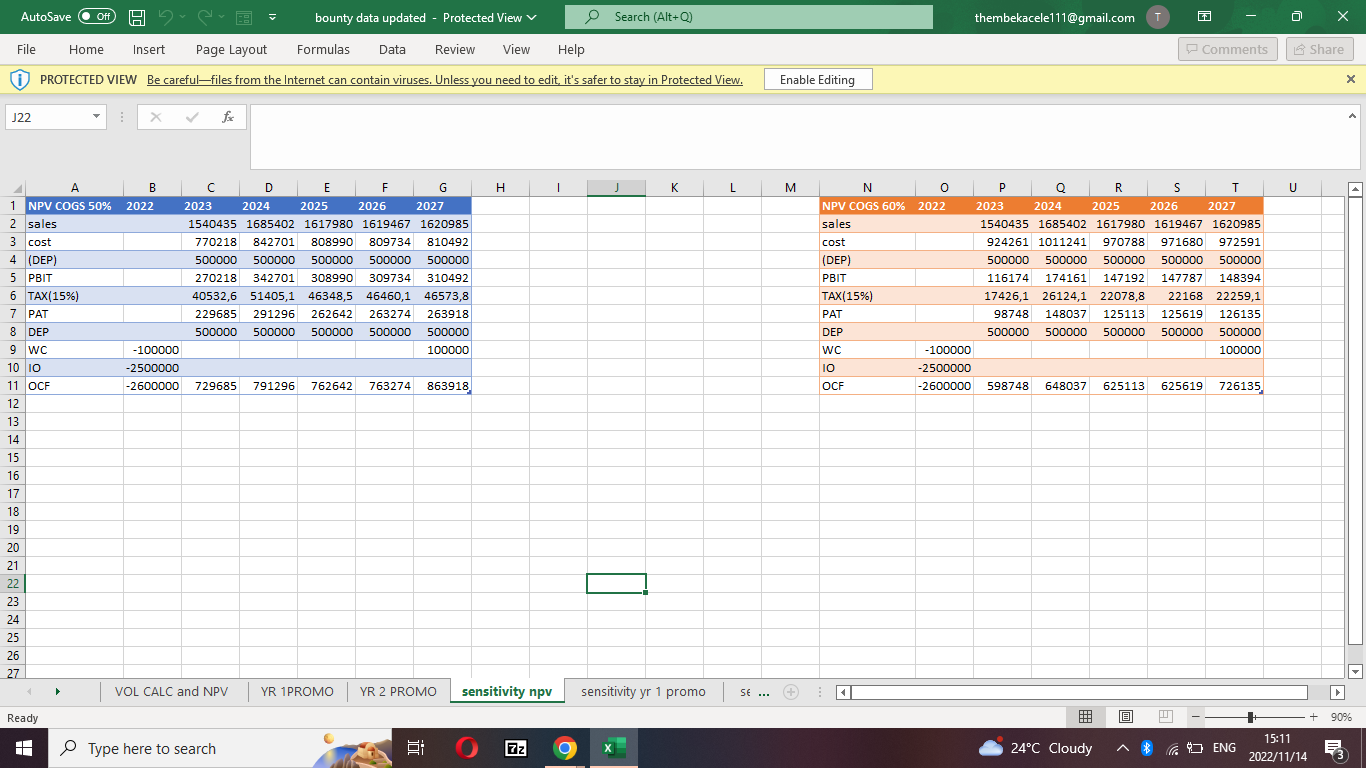This screenshot has height=768, width=1366.
Task: Open Customize Quick Access Toolbar dropdown
Action: tap(272, 18)
